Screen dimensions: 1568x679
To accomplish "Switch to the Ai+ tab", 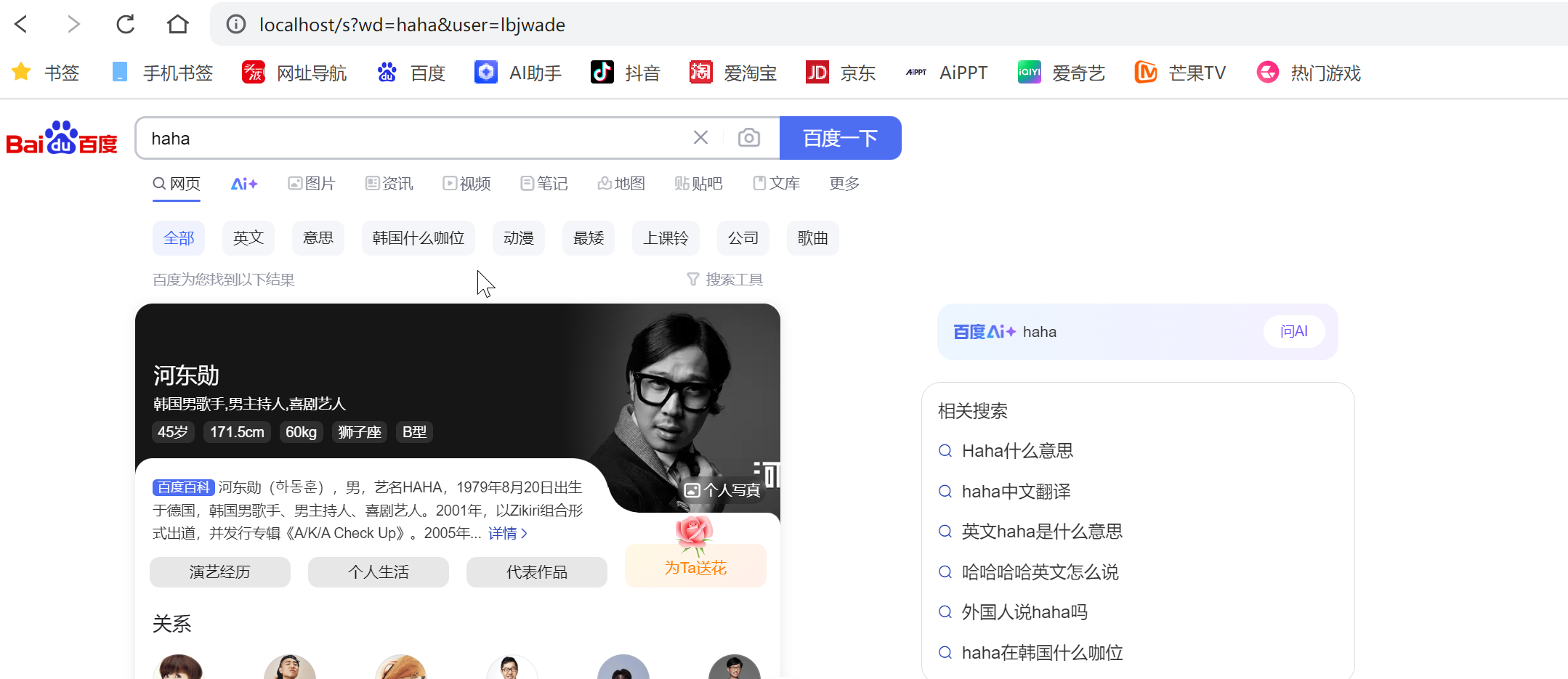I will coord(244,184).
